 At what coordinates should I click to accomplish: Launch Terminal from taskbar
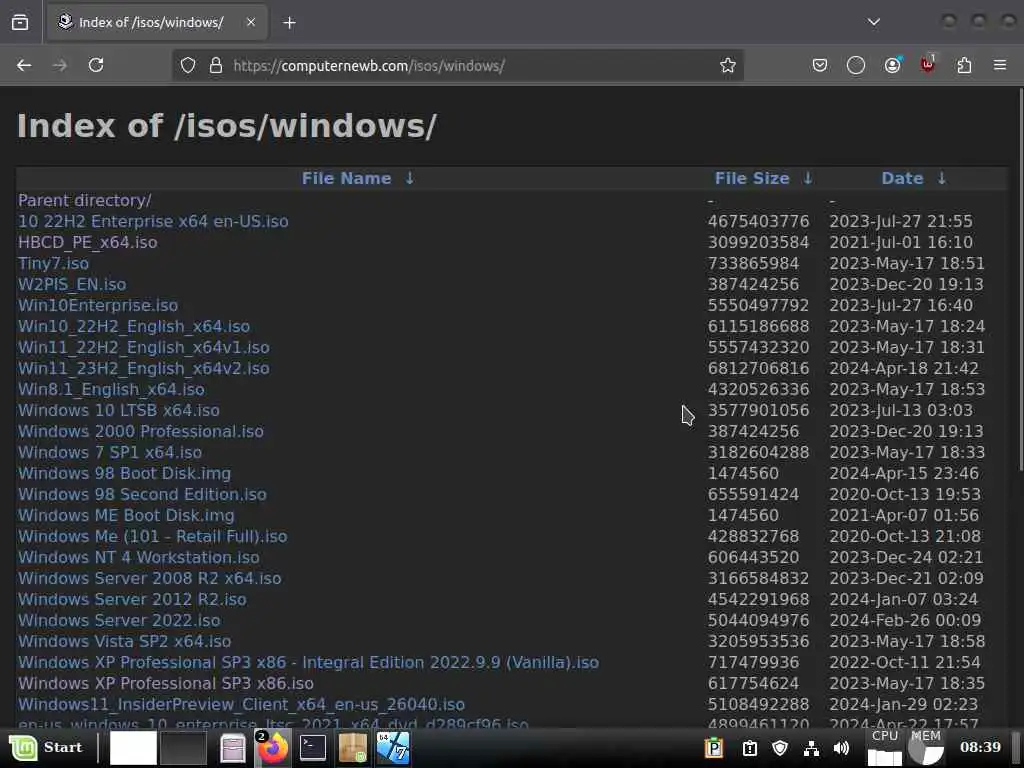(313, 747)
